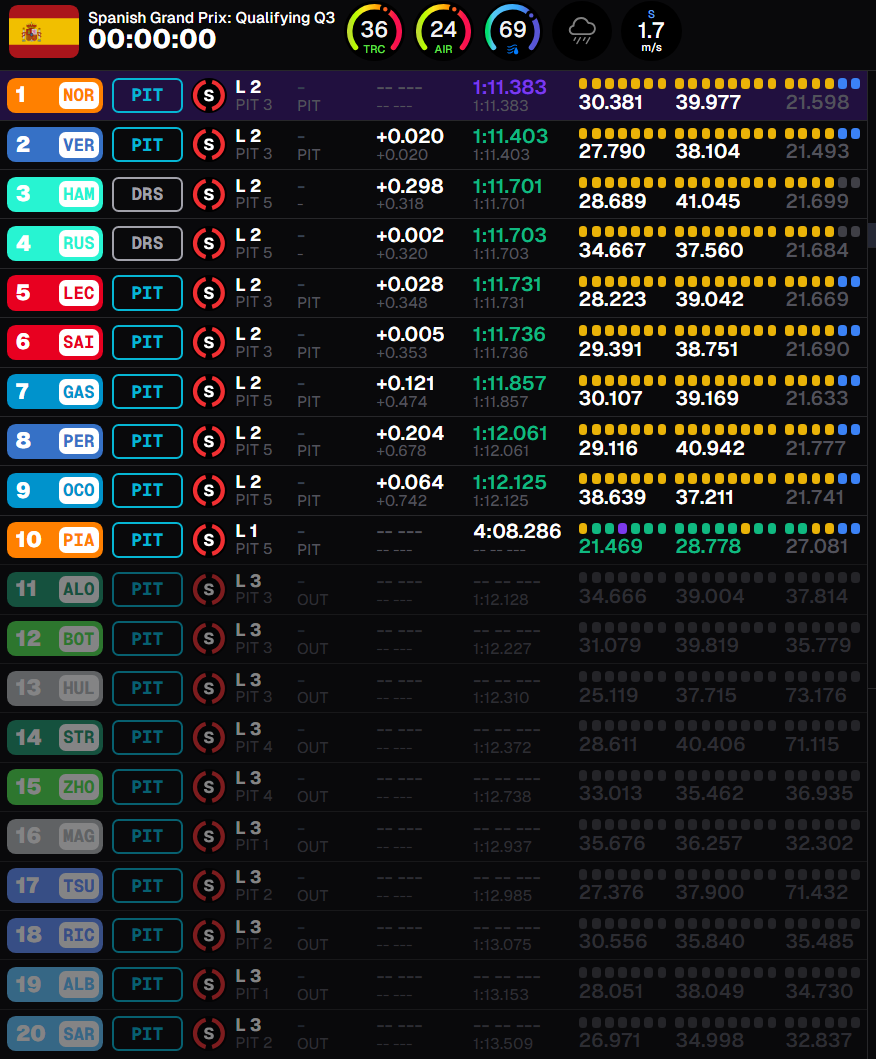Image resolution: width=876 pixels, height=1059 pixels.
Task: Click GAS's lap time 1:11.857
Action: coord(510,383)
